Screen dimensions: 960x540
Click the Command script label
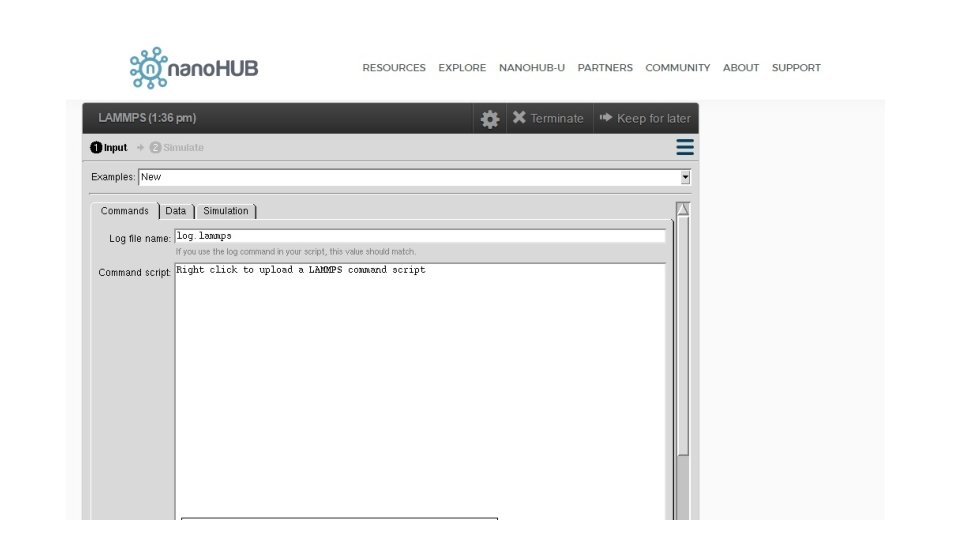coord(134,272)
